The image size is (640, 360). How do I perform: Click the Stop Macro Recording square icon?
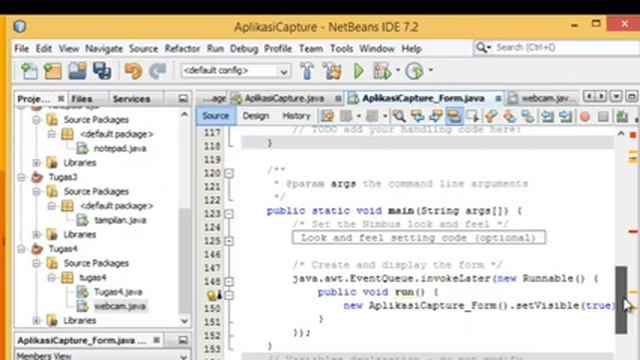(603, 117)
